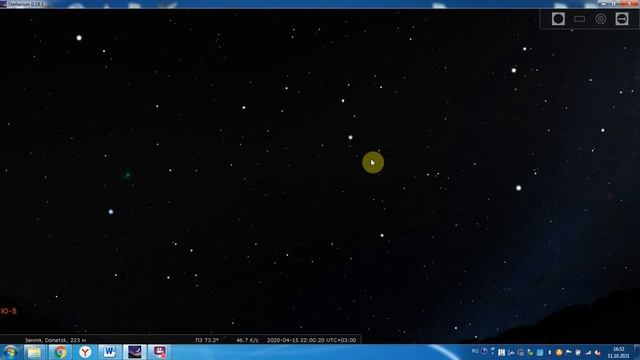
Task: Minimize the Stellarium window
Action: click(x=604, y=4)
